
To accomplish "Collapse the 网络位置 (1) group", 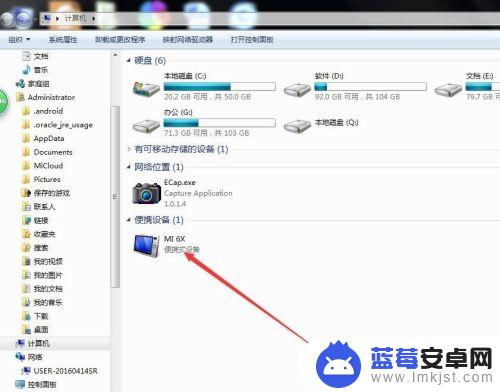I will 129,167.
